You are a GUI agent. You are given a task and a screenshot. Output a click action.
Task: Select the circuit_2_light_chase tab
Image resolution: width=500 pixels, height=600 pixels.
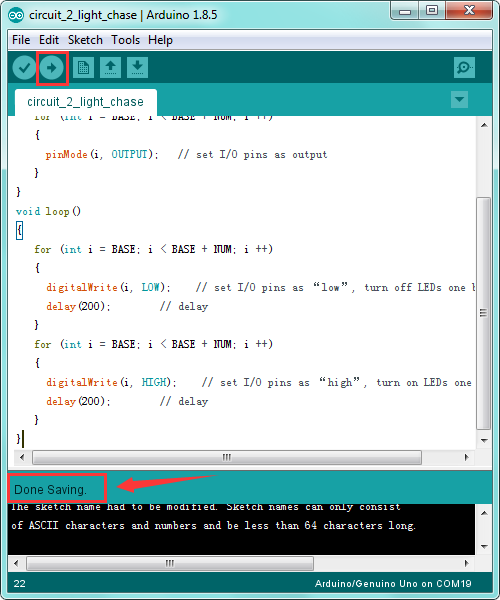click(x=86, y=102)
